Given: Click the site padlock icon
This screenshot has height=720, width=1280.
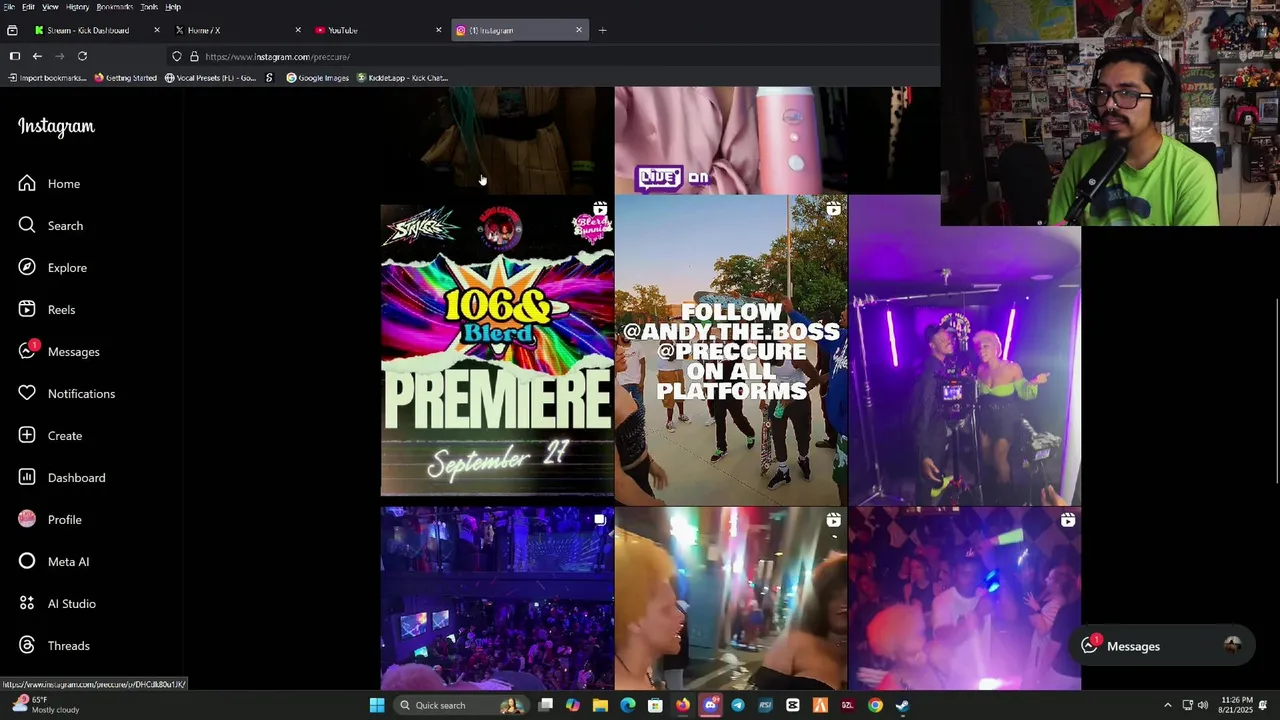Looking at the screenshot, I should pyautogui.click(x=194, y=56).
